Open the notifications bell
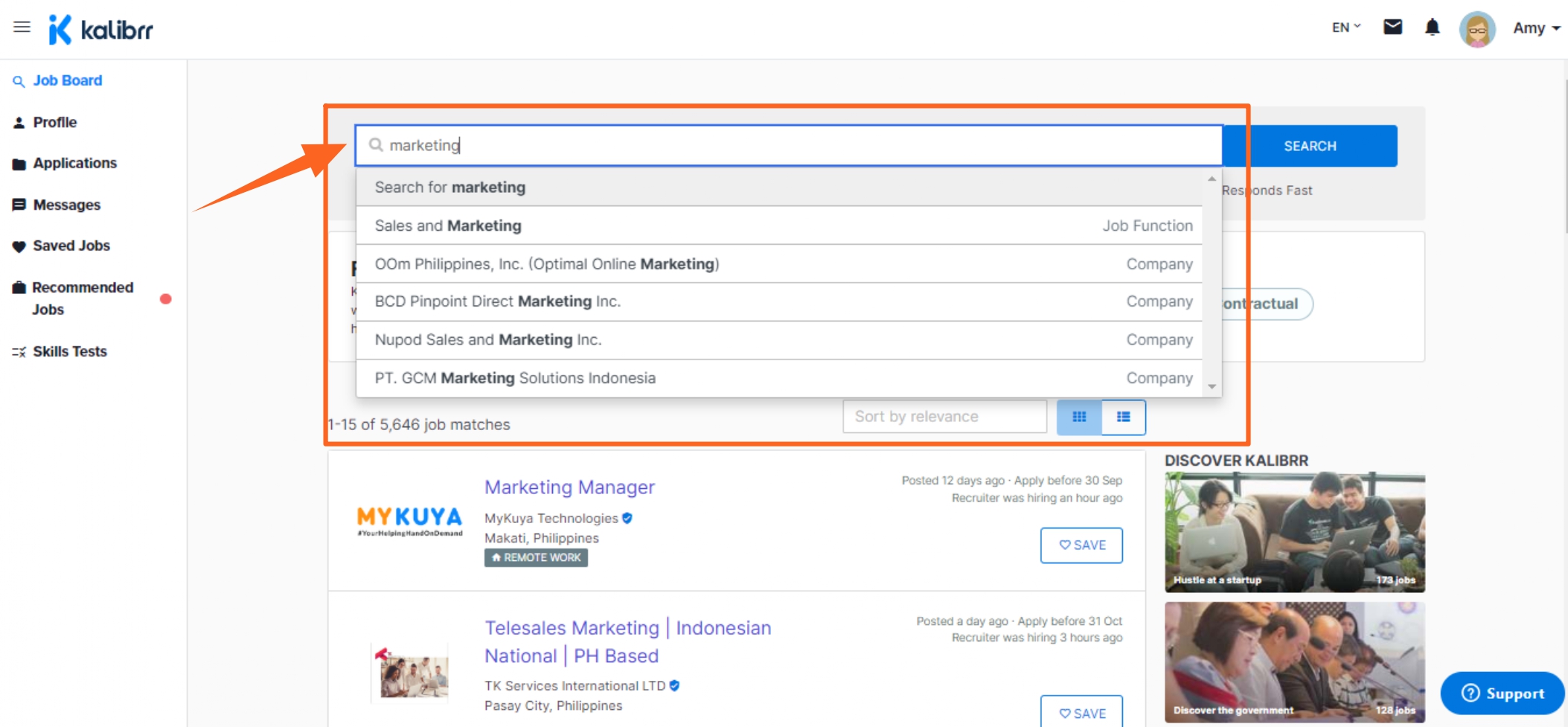 [x=1432, y=28]
